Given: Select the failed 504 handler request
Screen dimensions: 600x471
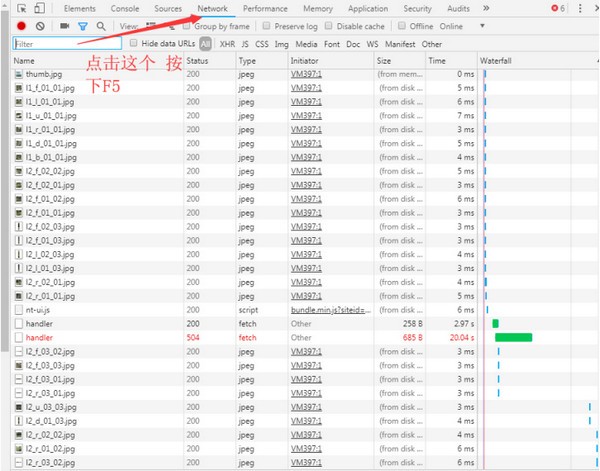Looking at the screenshot, I should [40, 338].
